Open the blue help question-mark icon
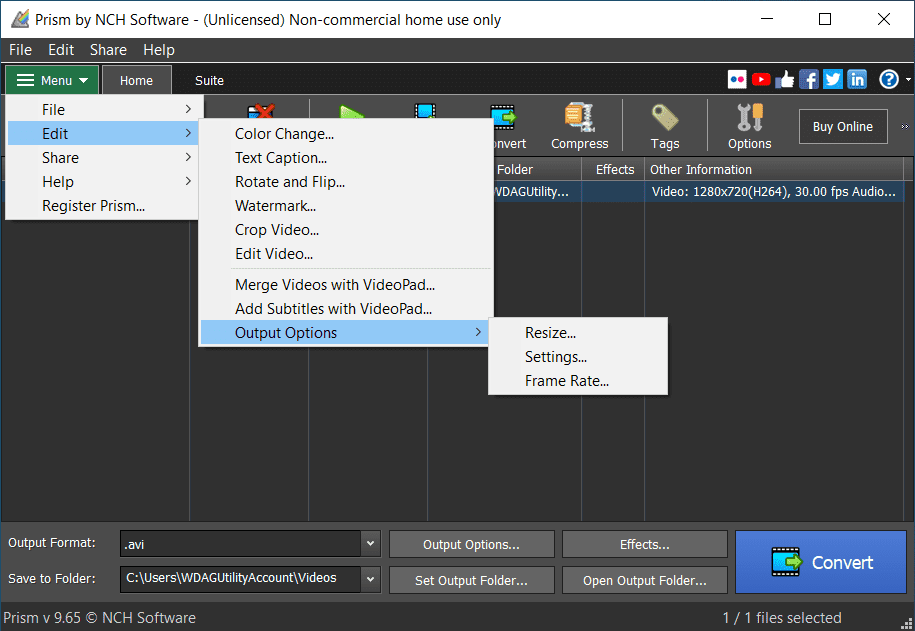This screenshot has height=631, width=915. [889, 79]
